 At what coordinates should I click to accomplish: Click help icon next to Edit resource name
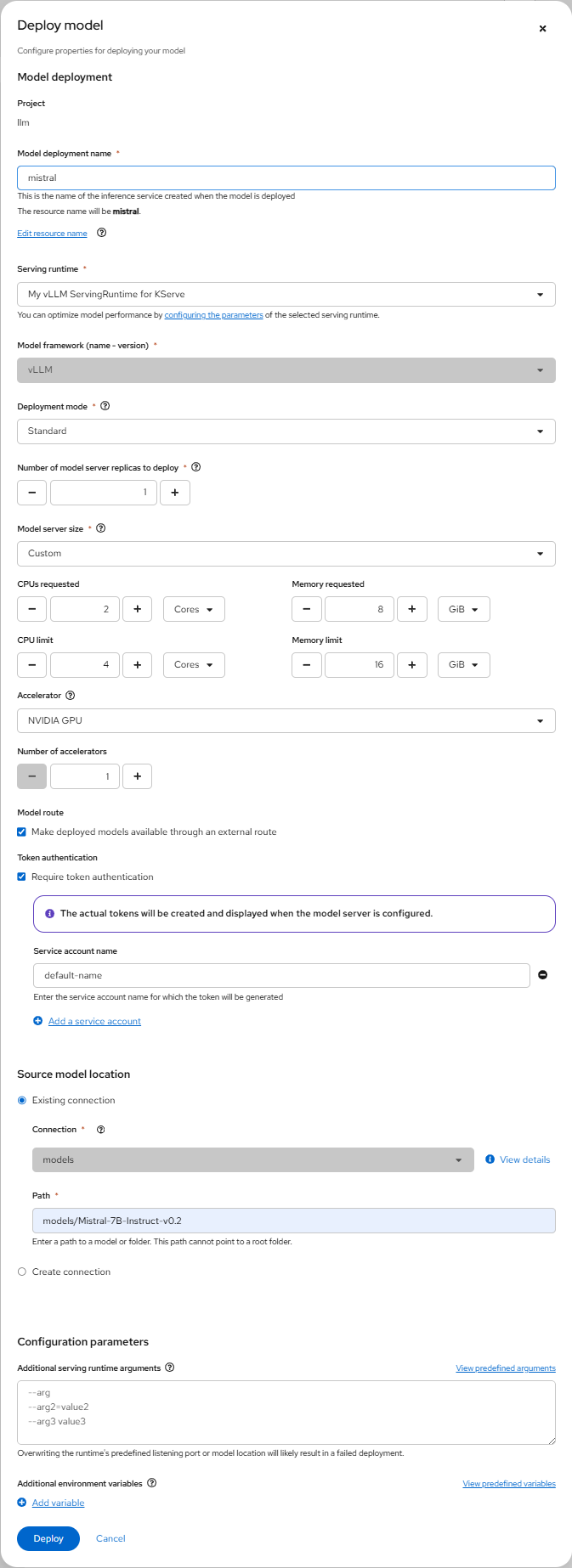(102, 233)
